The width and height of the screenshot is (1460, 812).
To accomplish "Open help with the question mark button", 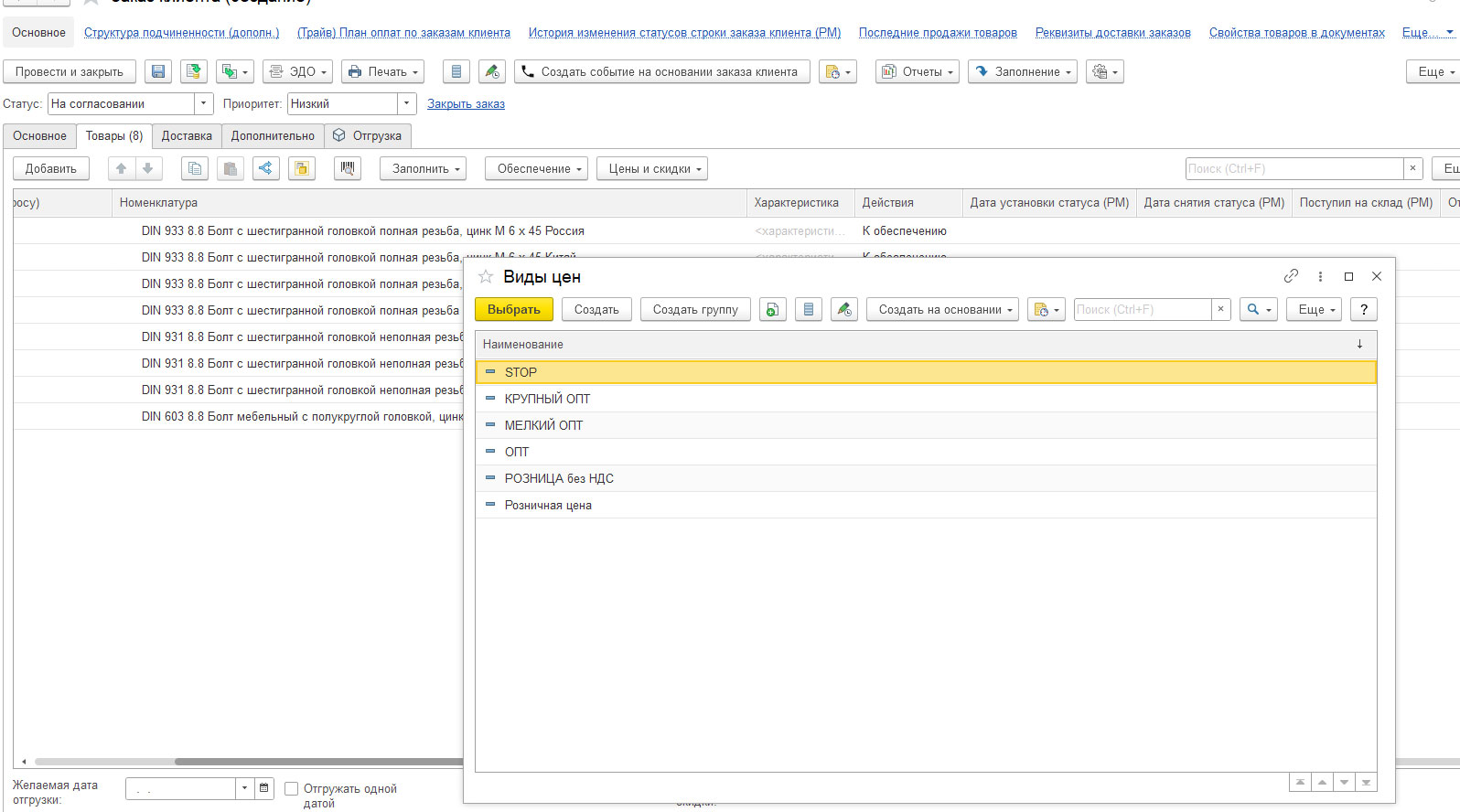I will (x=1363, y=310).
